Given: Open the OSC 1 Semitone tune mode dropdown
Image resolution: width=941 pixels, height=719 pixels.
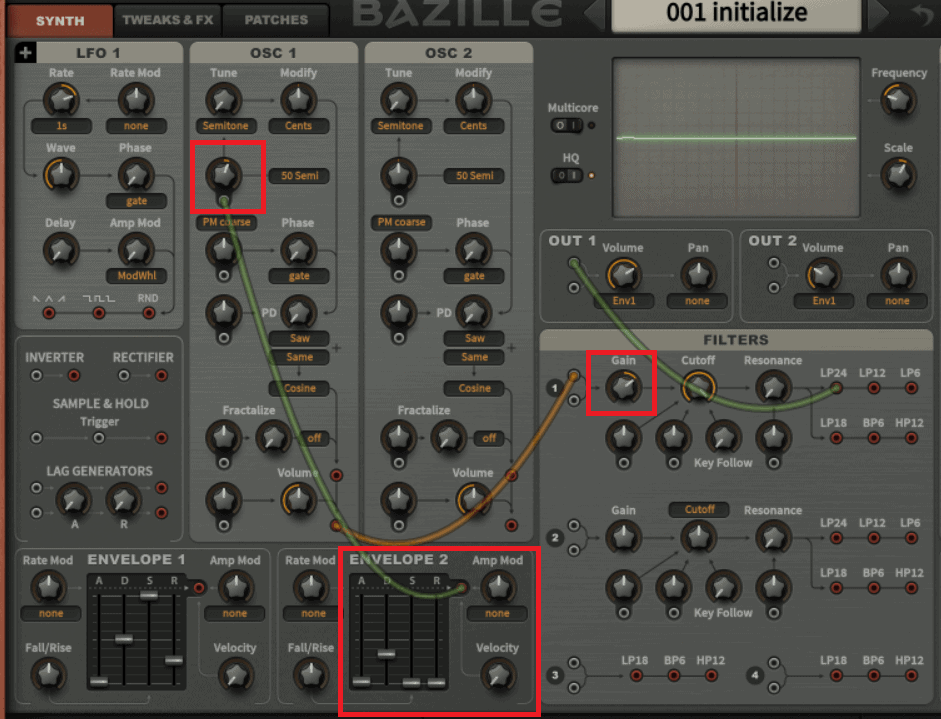Looking at the screenshot, I should pyautogui.click(x=224, y=126).
